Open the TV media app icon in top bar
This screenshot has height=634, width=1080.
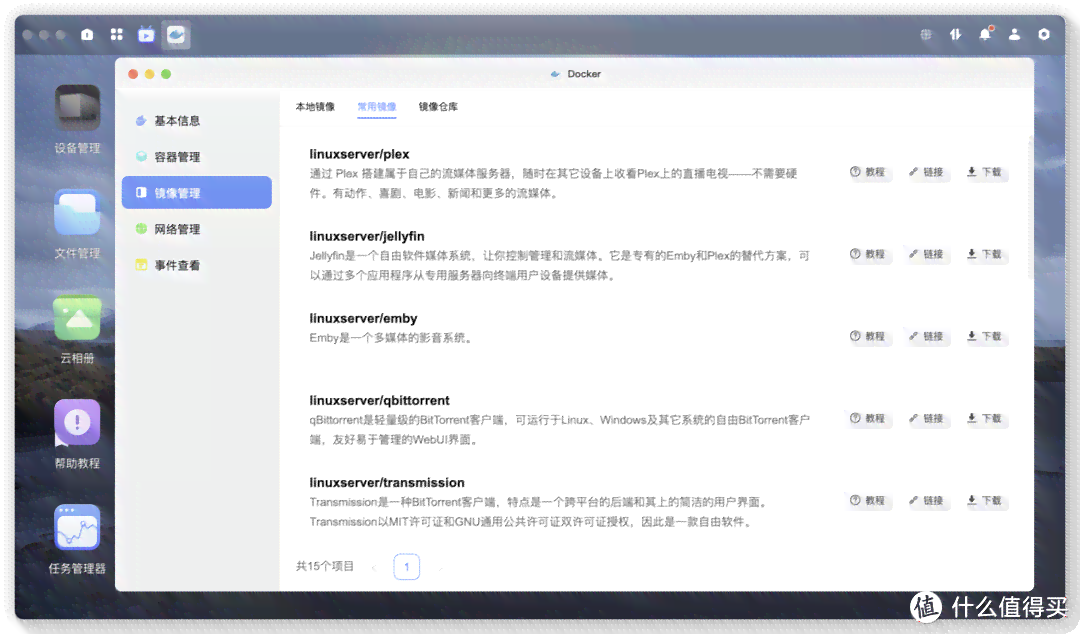point(146,34)
